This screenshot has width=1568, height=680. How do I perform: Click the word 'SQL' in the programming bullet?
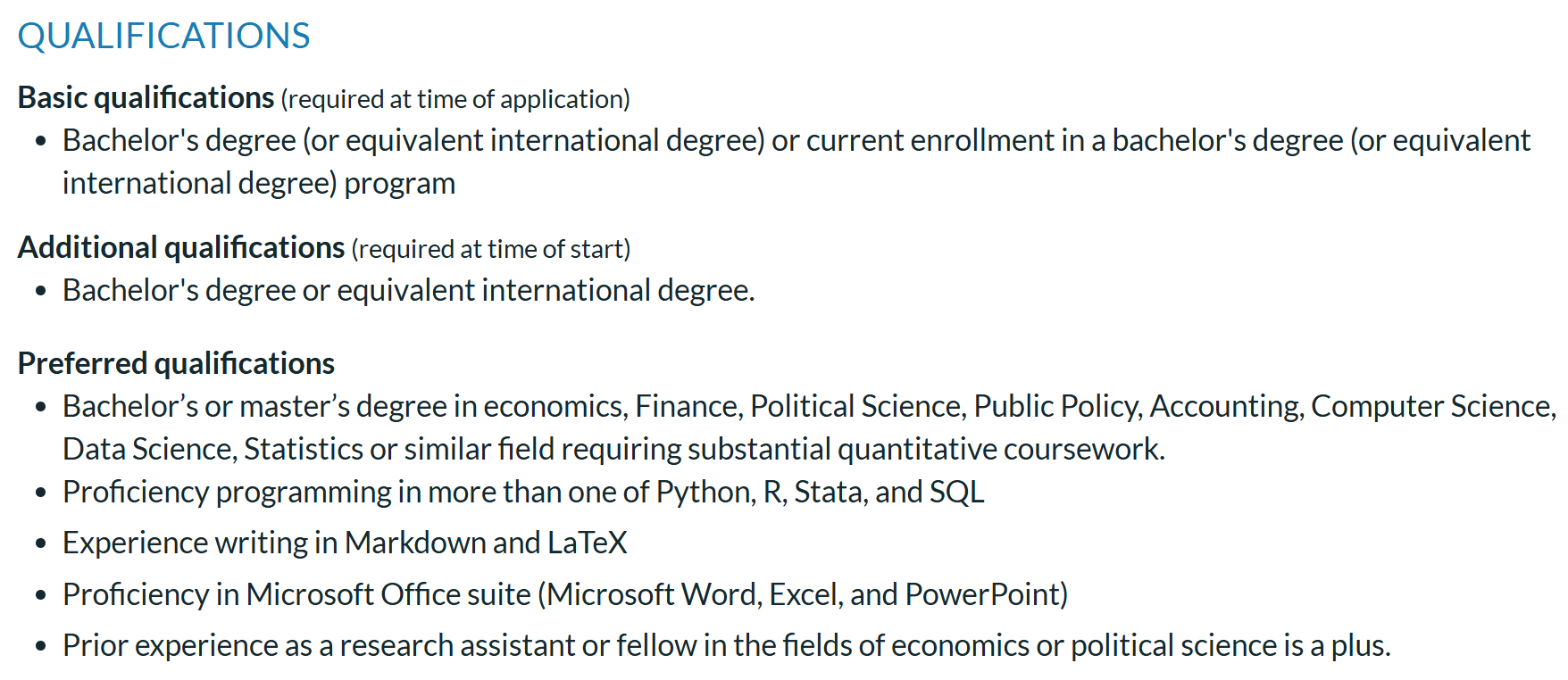[x=956, y=493]
